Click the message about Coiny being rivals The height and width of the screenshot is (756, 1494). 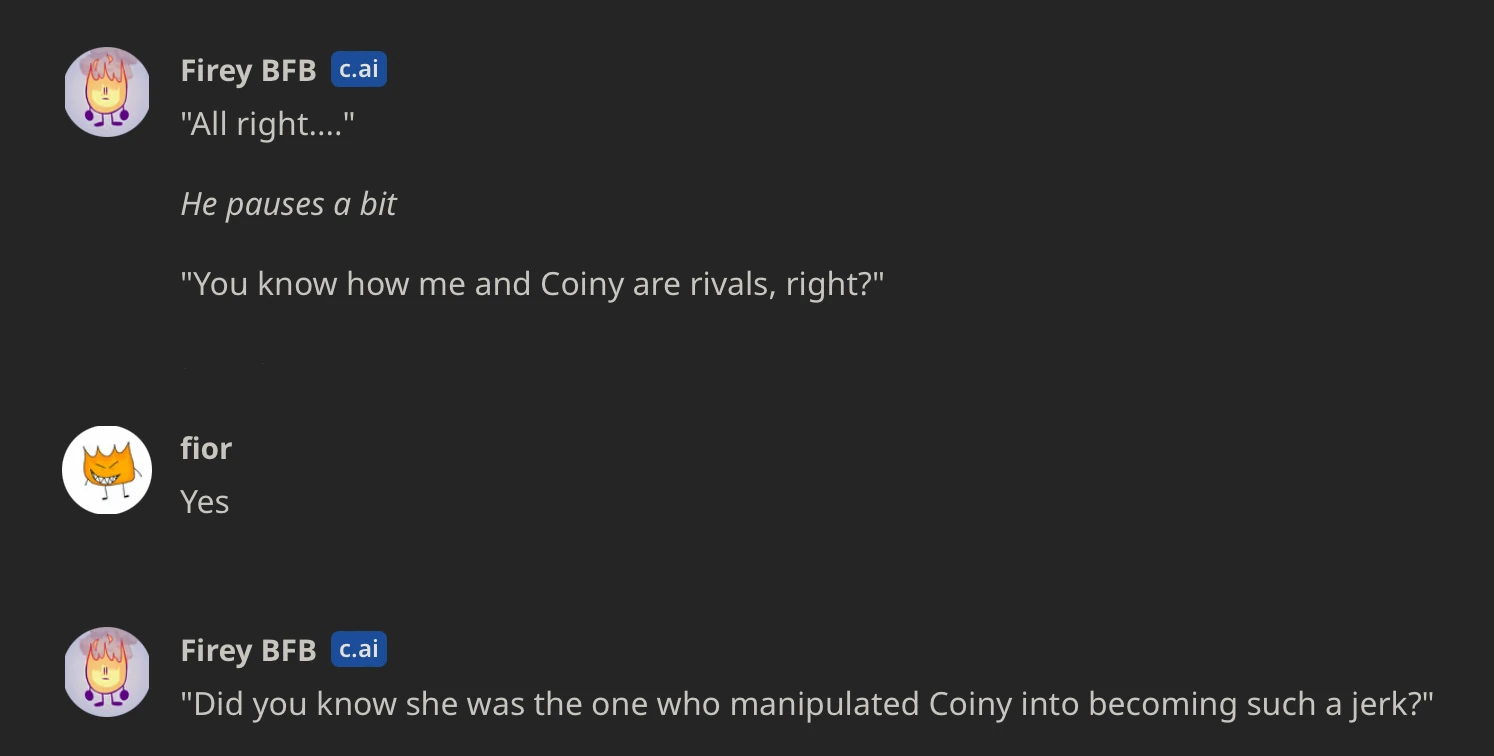click(530, 283)
